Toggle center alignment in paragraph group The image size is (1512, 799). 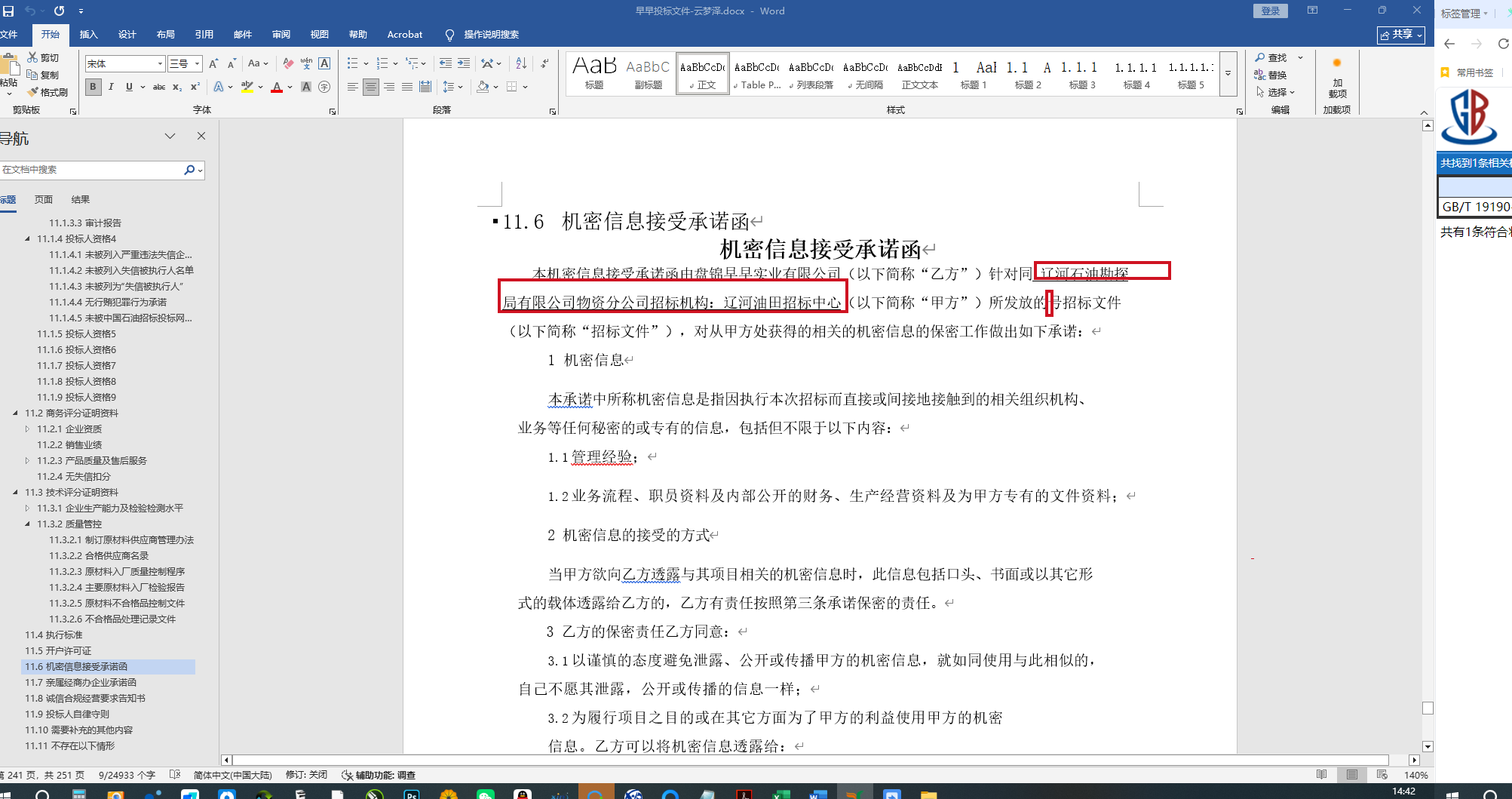tap(371, 87)
